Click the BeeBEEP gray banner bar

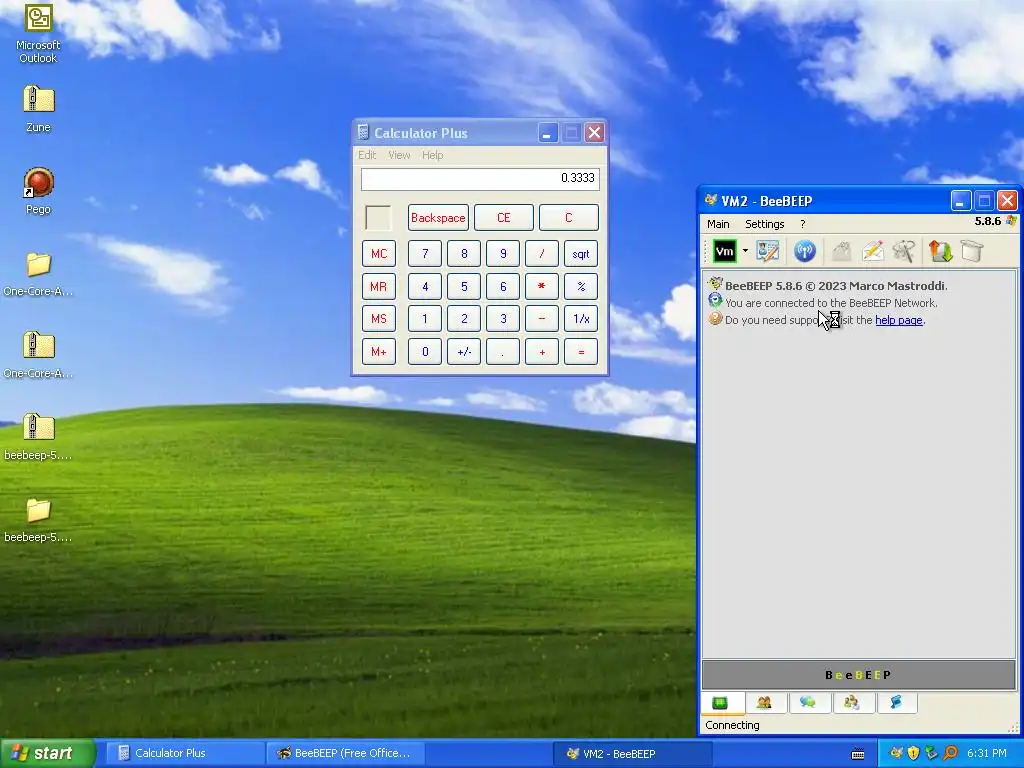858,675
